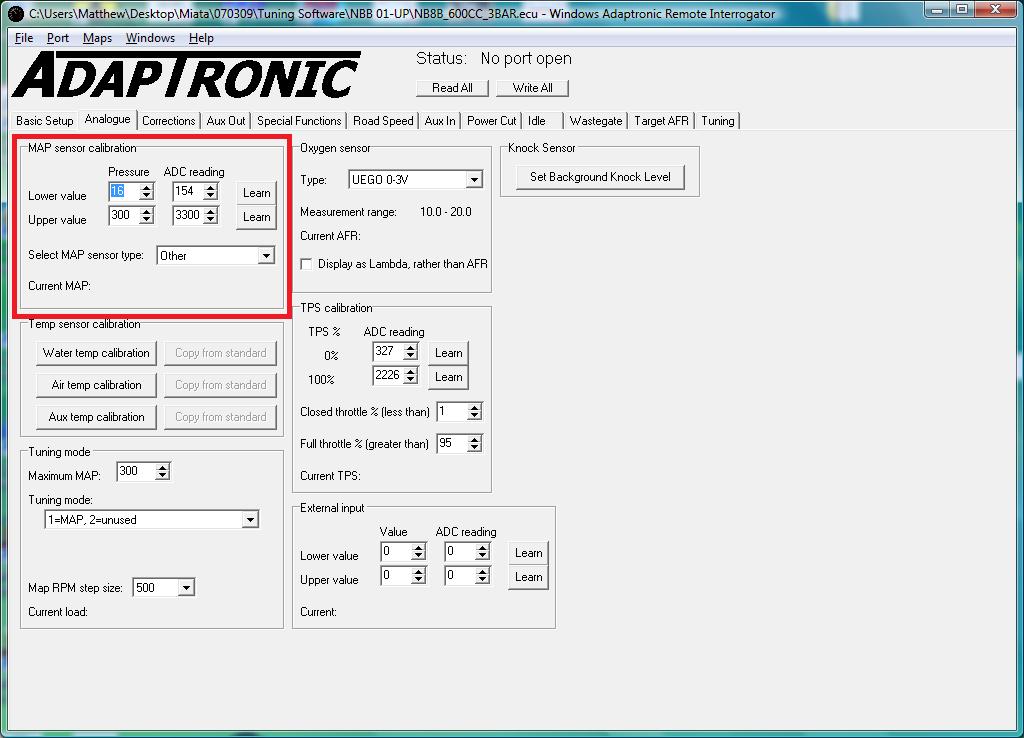Learn TPS 100% ADC reading
Viewport: 1024px width, 738px height.
coord(449,377)
